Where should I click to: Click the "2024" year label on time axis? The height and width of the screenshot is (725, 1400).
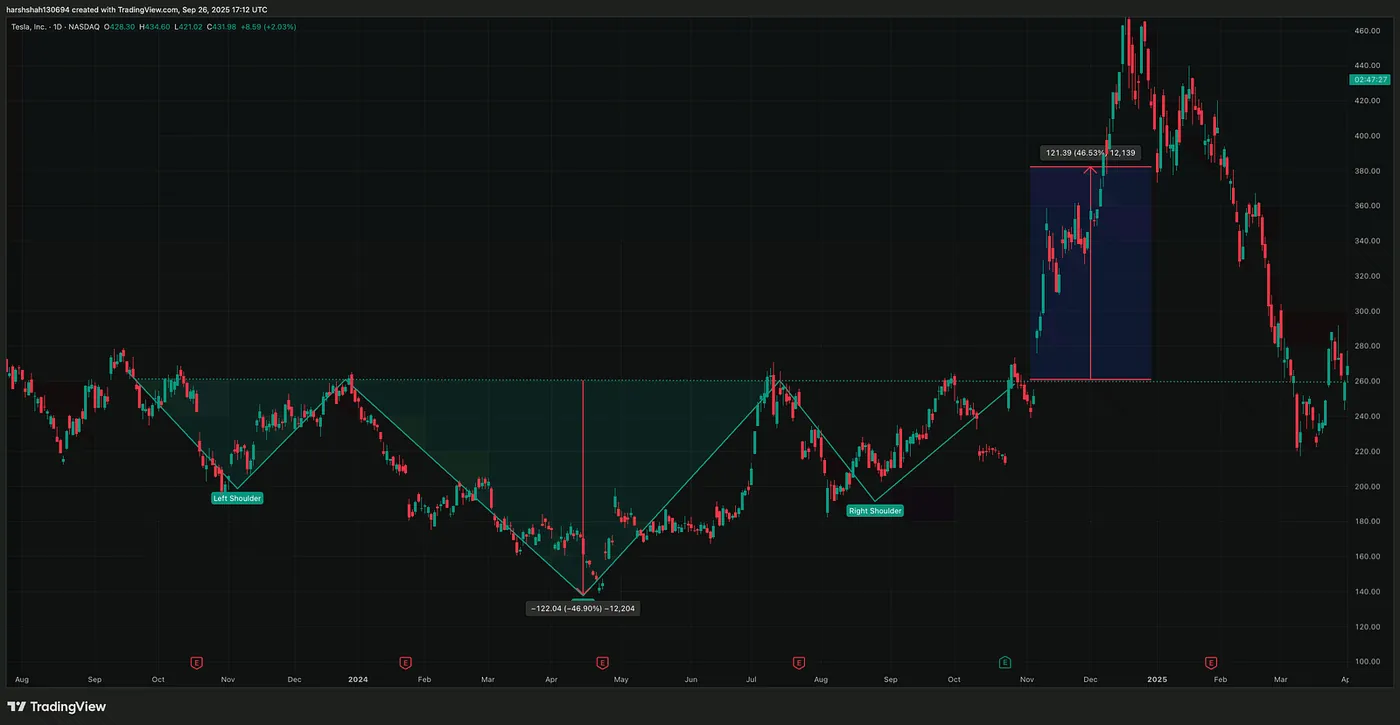(x=358, y=679)
